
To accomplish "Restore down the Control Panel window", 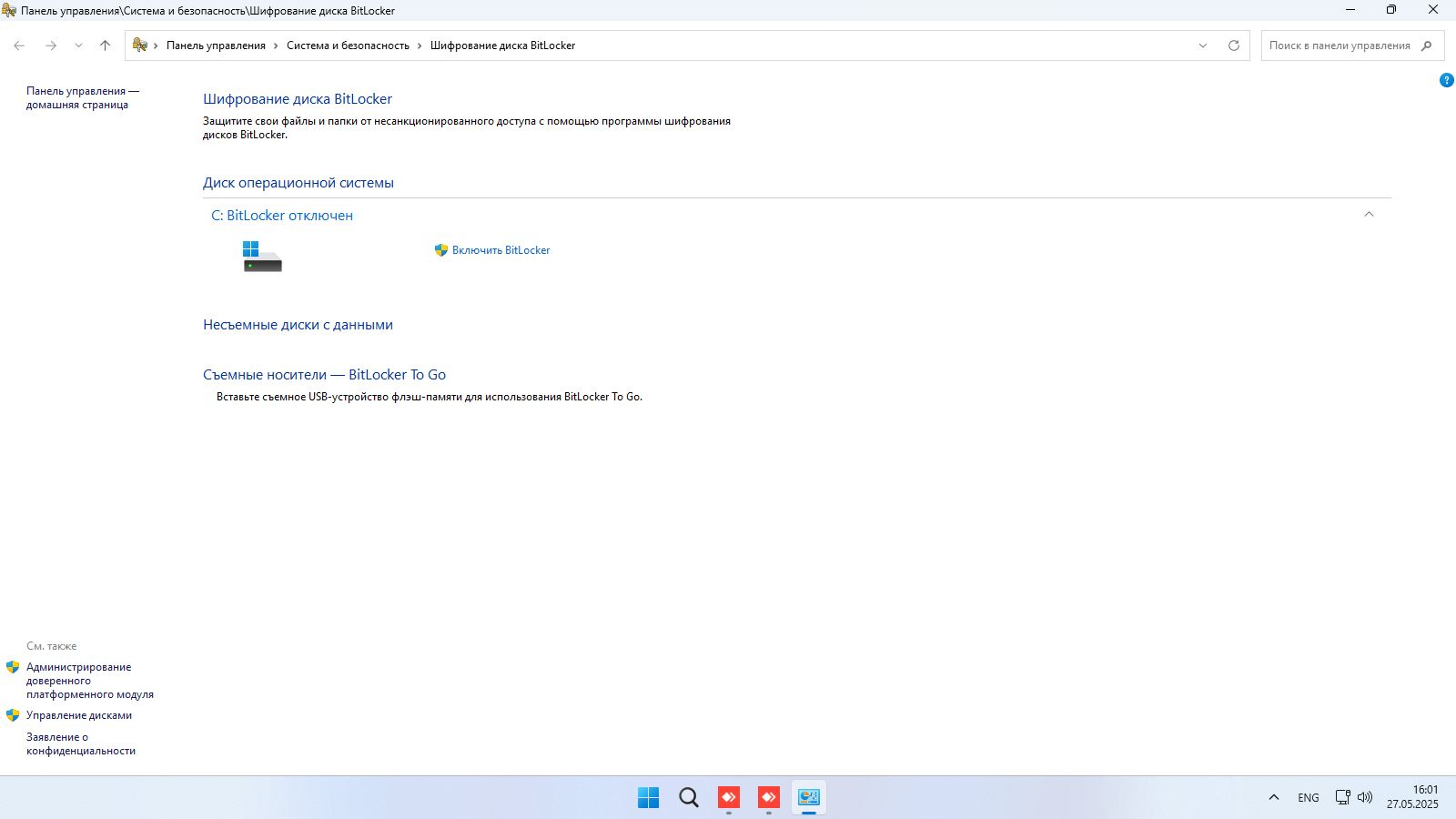I will point(1391,10).
